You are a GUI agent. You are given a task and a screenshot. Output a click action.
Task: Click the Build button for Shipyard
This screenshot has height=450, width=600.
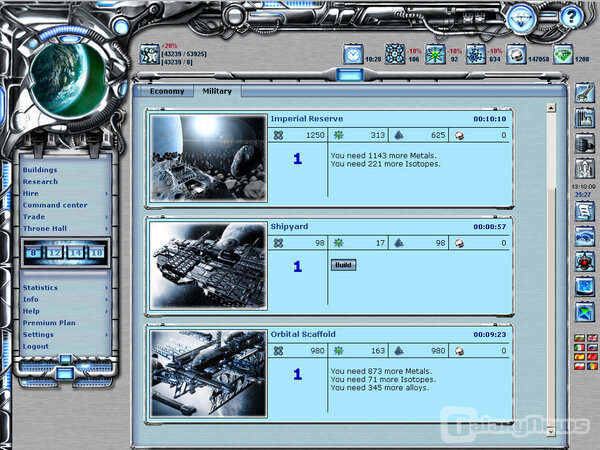[343, 265]
